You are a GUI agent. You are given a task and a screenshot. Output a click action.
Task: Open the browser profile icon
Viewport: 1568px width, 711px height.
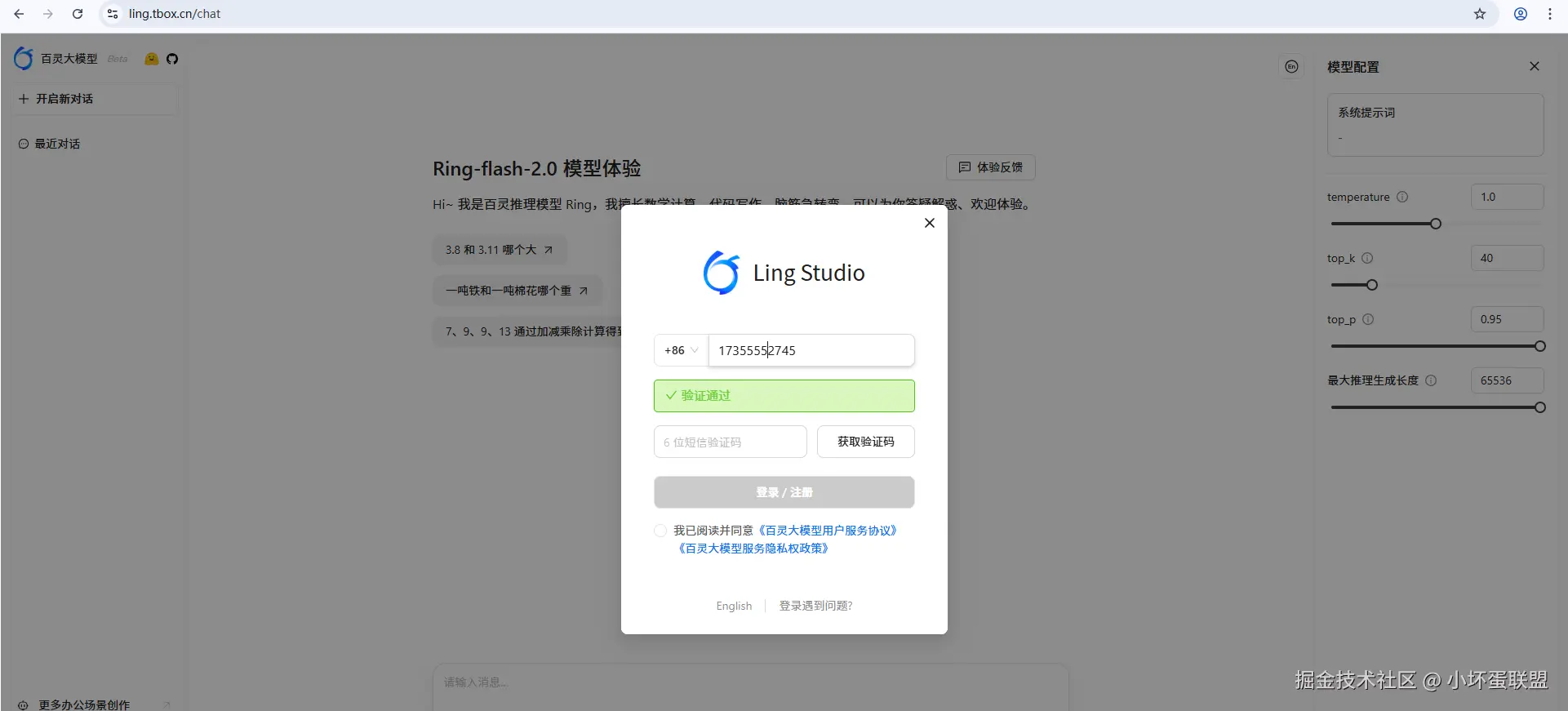(x=1521, y=14)
